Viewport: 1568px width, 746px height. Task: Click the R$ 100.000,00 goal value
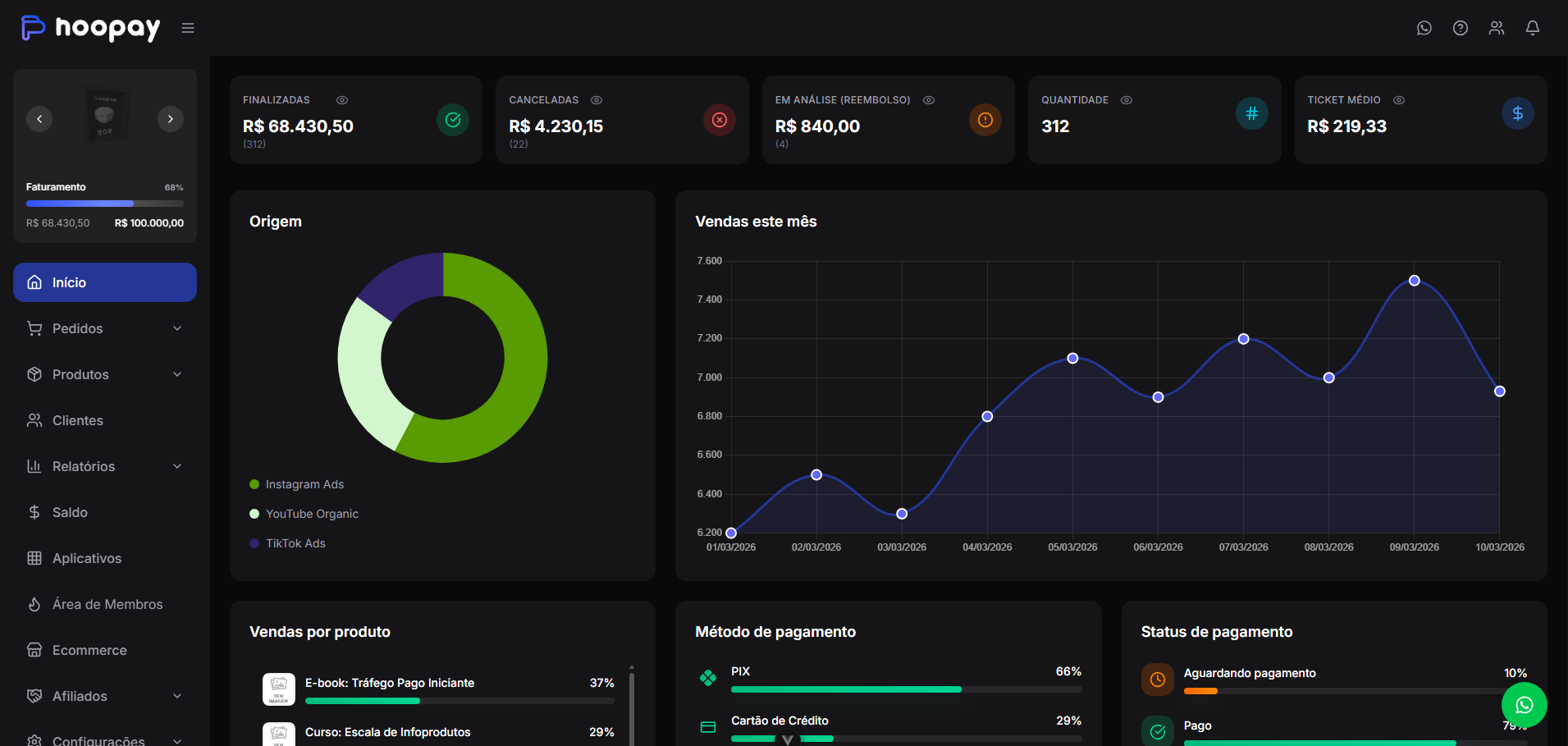[149, 223]
